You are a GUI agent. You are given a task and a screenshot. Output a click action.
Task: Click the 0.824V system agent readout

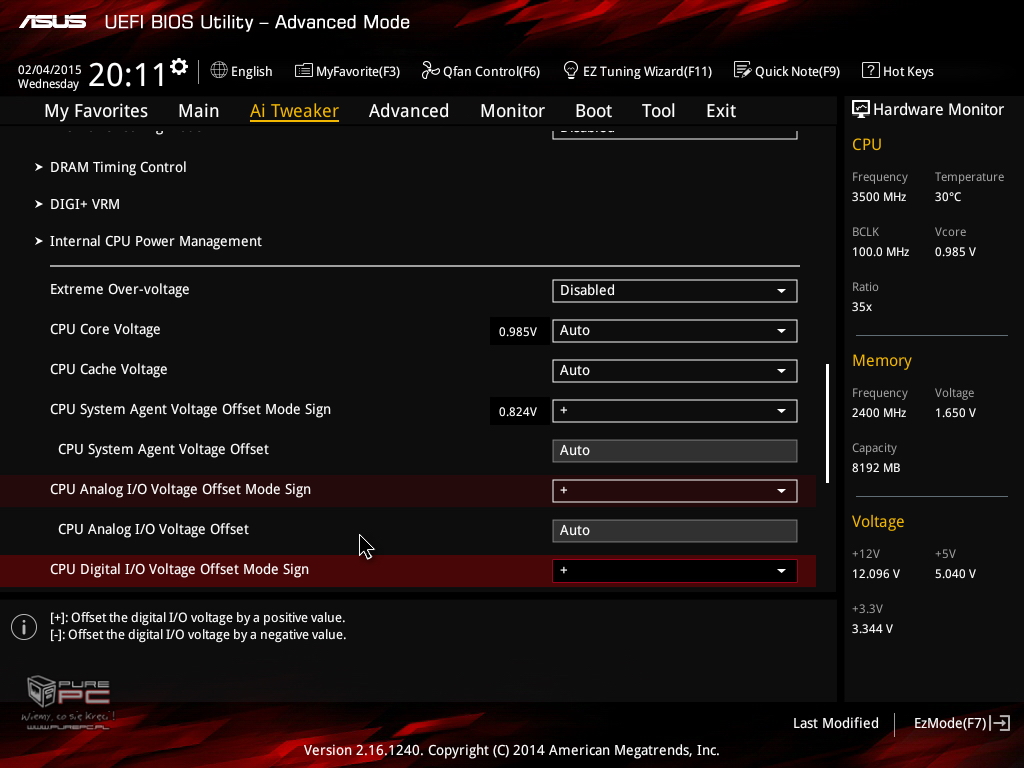point(518,411)
